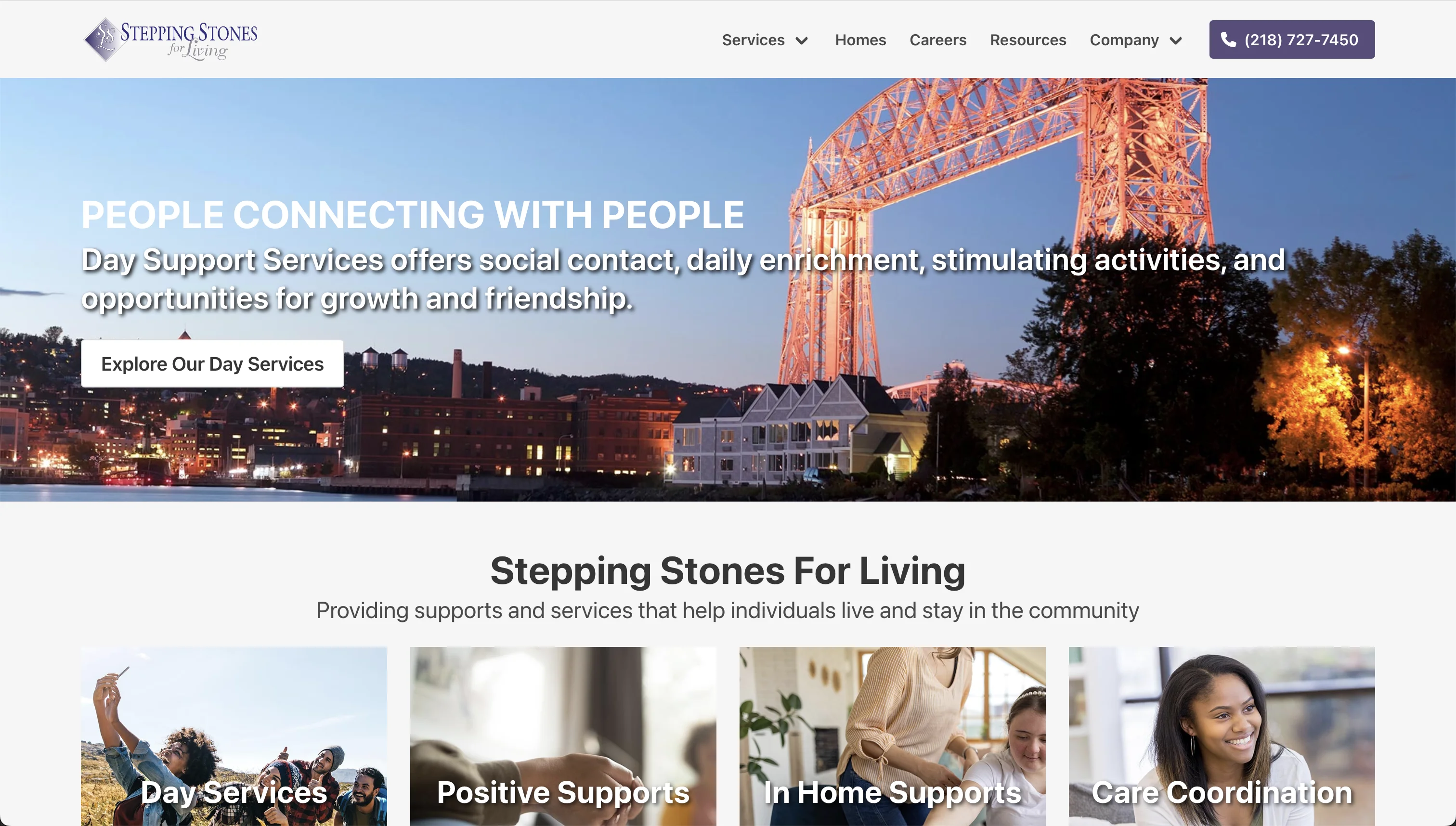This screenshot has height=826, width=1456.
Task: Select the Resources navigation tab
Action: point(1028,40)
